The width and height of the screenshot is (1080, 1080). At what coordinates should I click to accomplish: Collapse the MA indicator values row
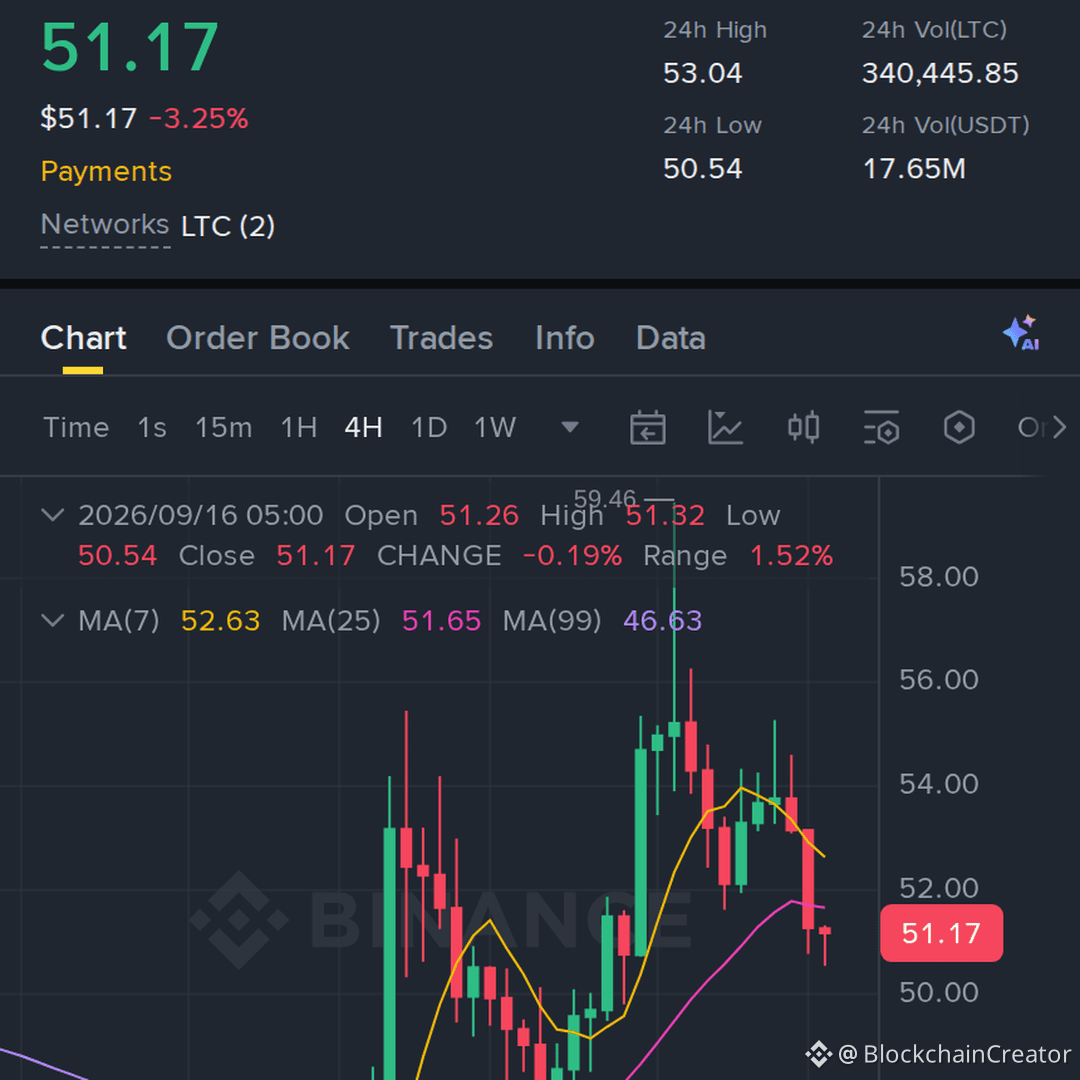point(53,620)
